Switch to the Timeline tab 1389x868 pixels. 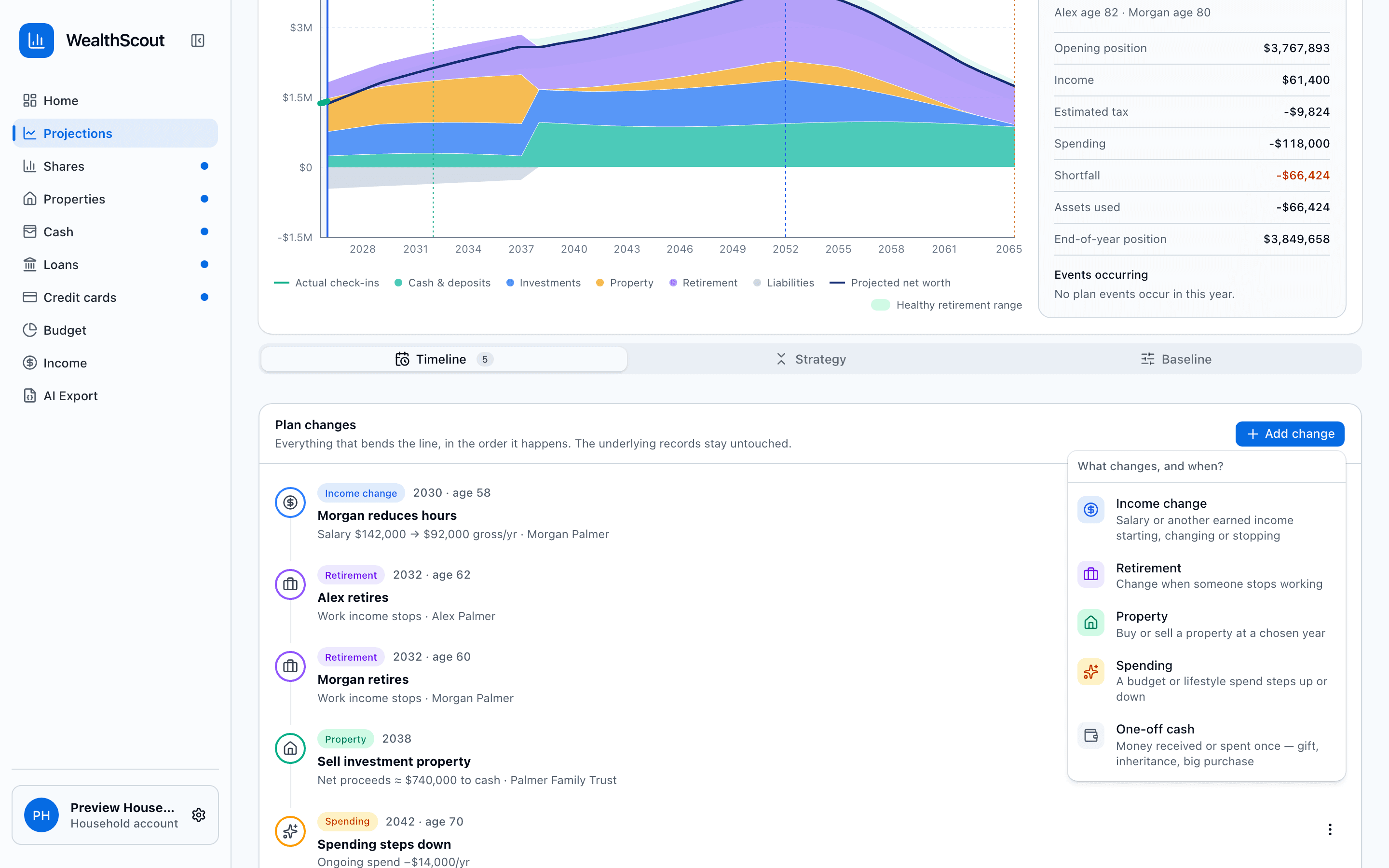click(x=444, y=359)
